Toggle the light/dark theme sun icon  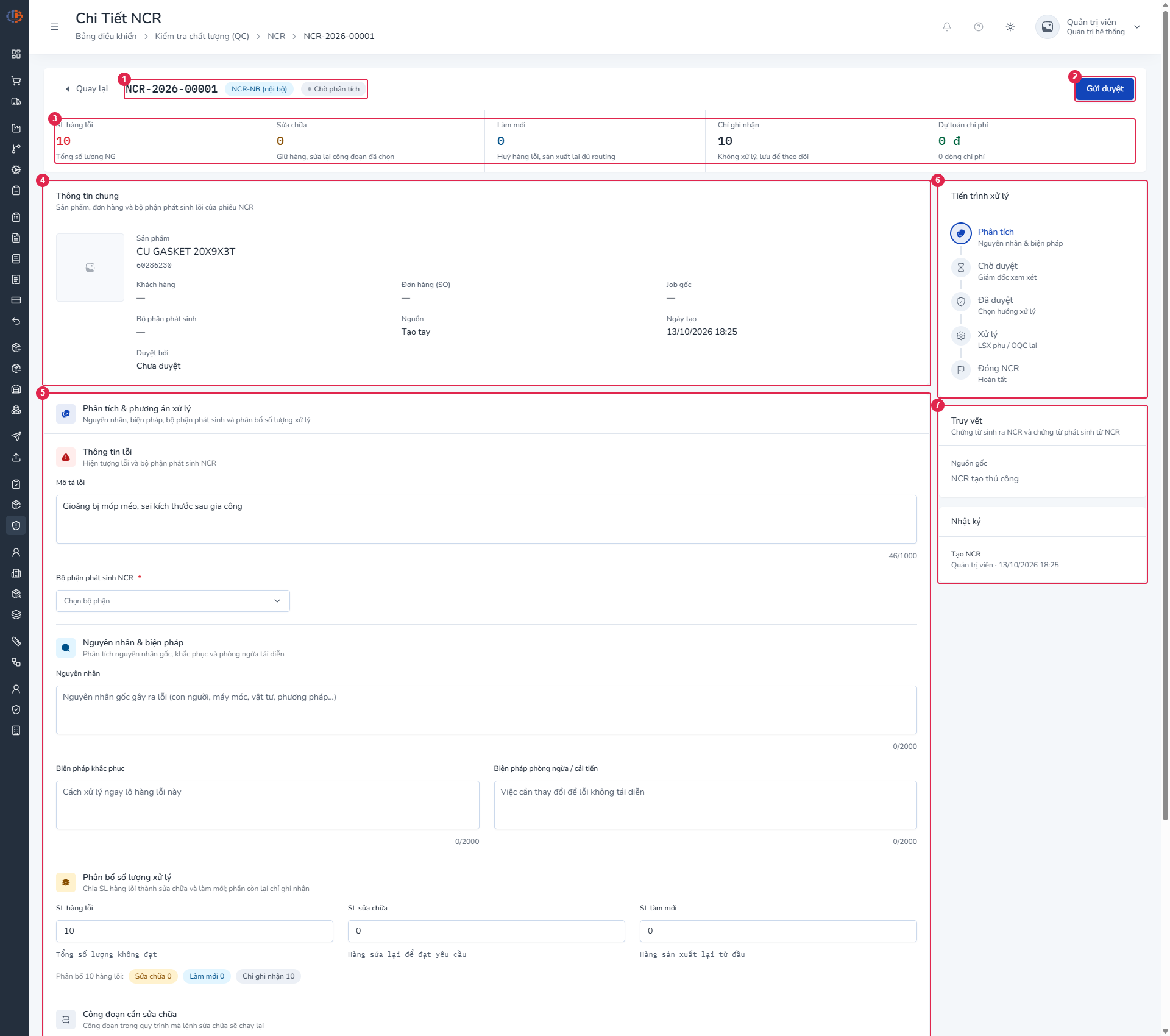(1010, 27)
